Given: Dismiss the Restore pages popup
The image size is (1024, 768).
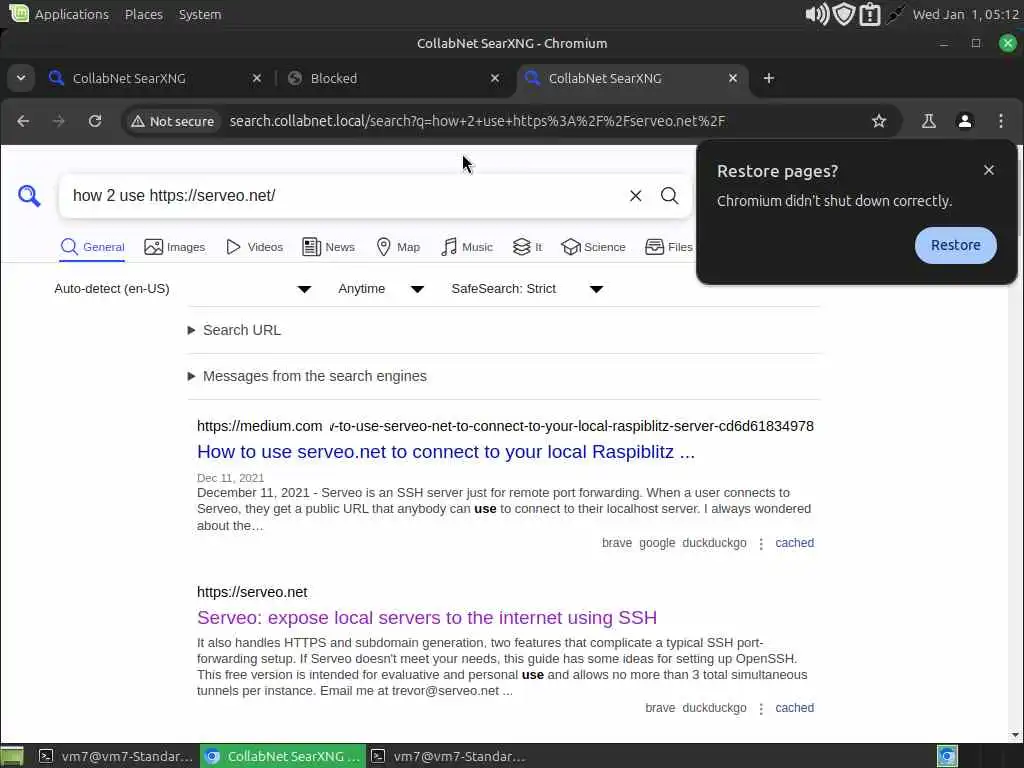Looking at the screenshot, I should (989, 170).
